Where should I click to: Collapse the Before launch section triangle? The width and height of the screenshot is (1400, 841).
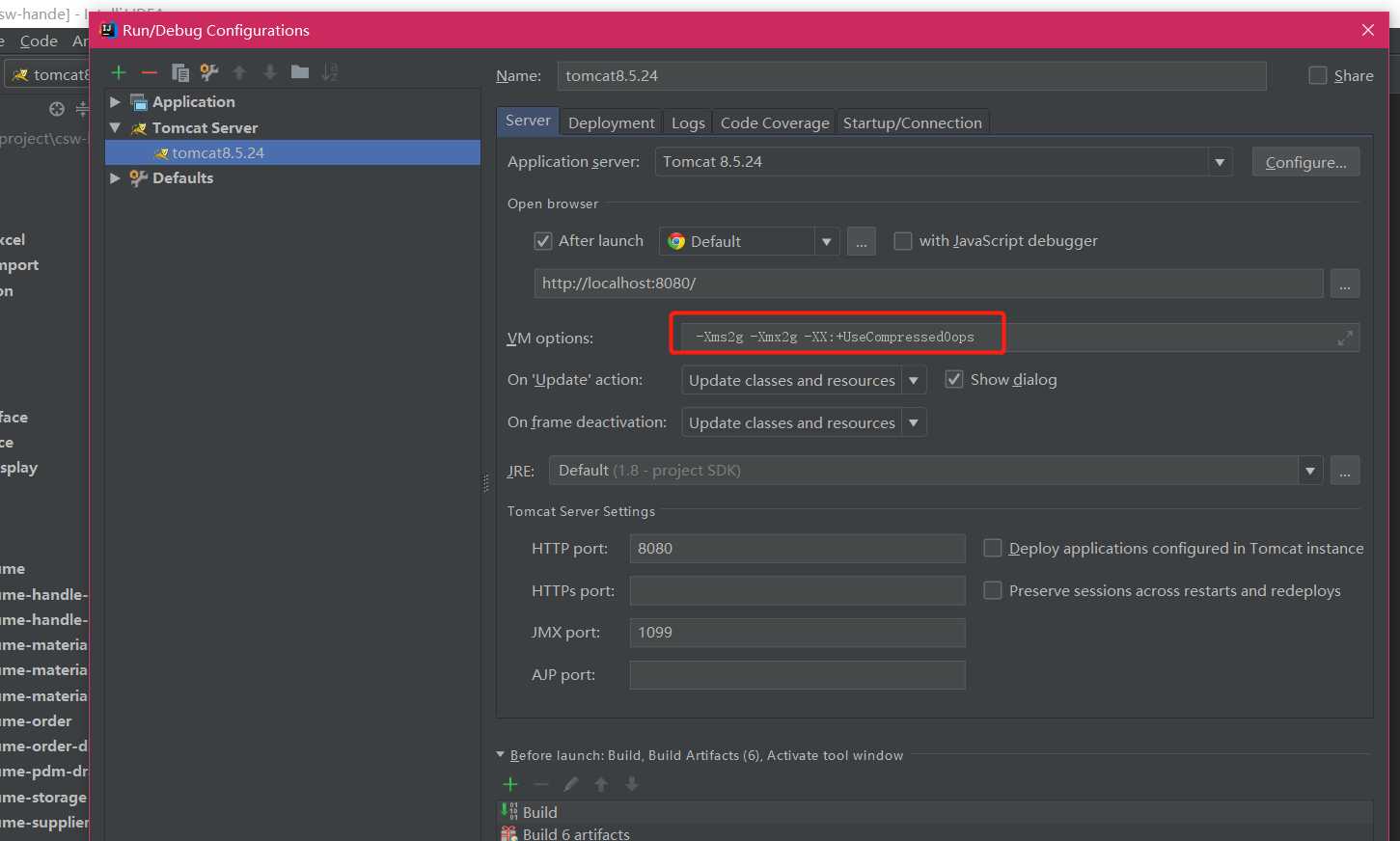(x=500, y=755)
